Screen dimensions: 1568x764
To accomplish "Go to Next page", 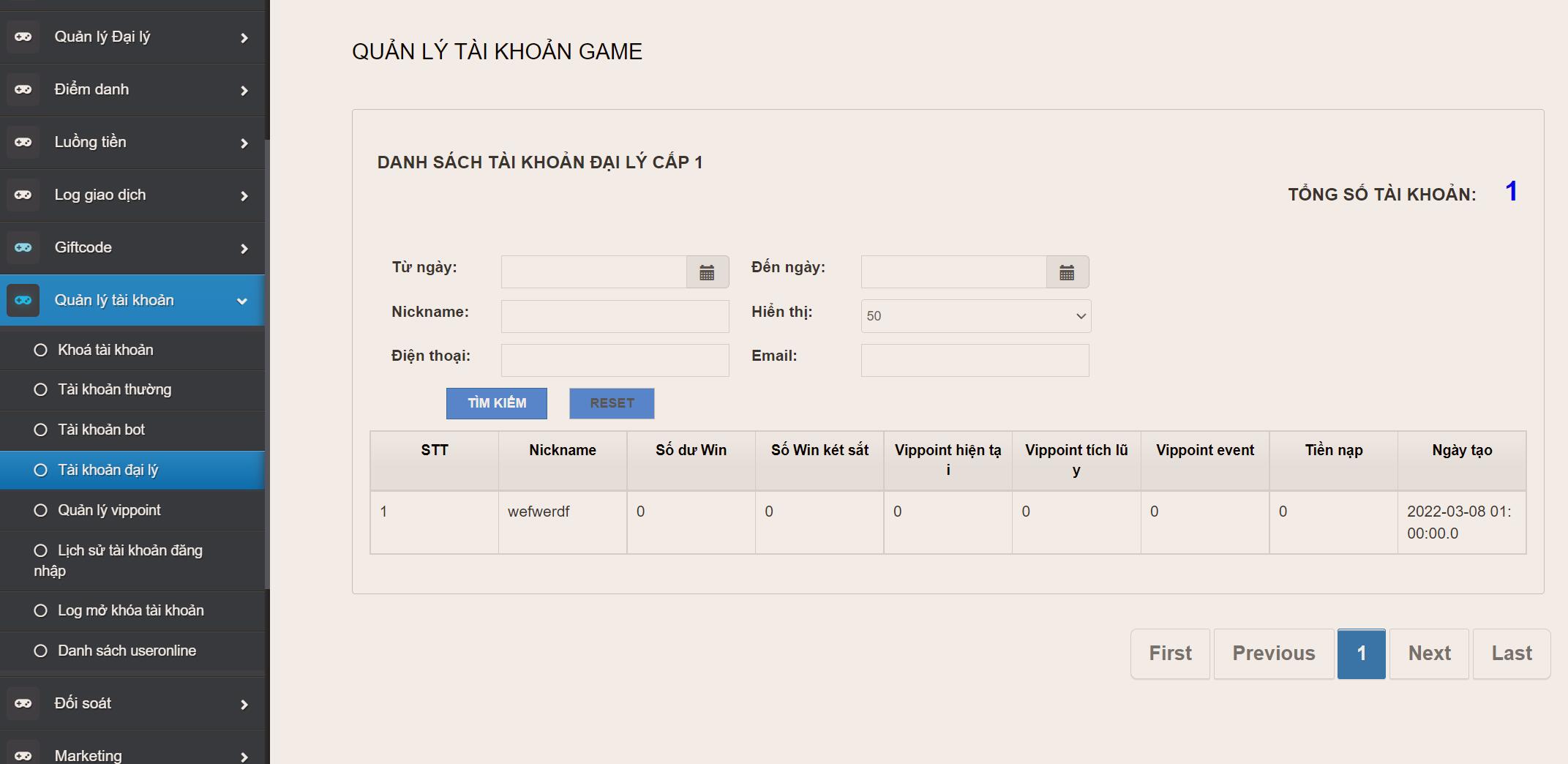I will 1429,653.
